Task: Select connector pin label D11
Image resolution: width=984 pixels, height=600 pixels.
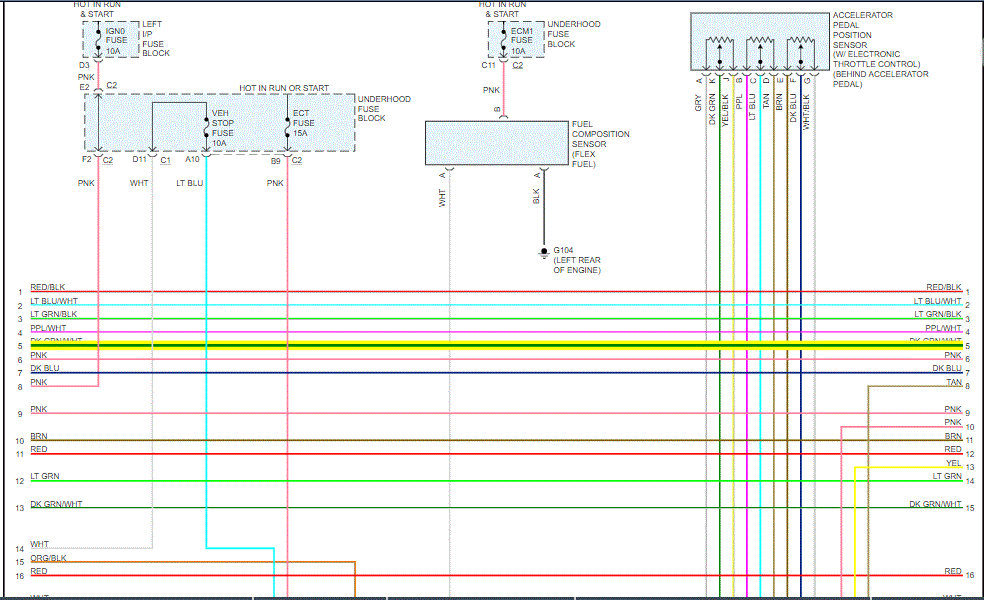Action: click(139, 159)
